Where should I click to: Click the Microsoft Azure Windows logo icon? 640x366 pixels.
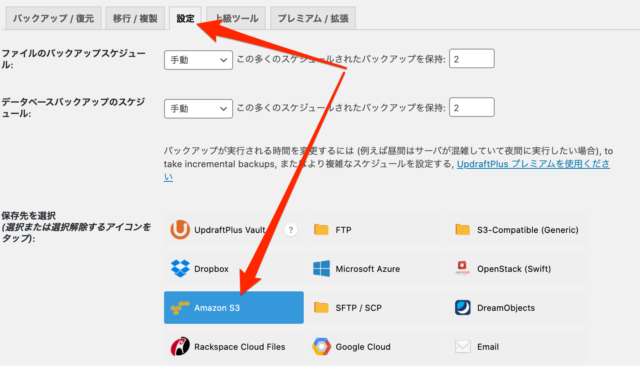click(x=321, y=268)
